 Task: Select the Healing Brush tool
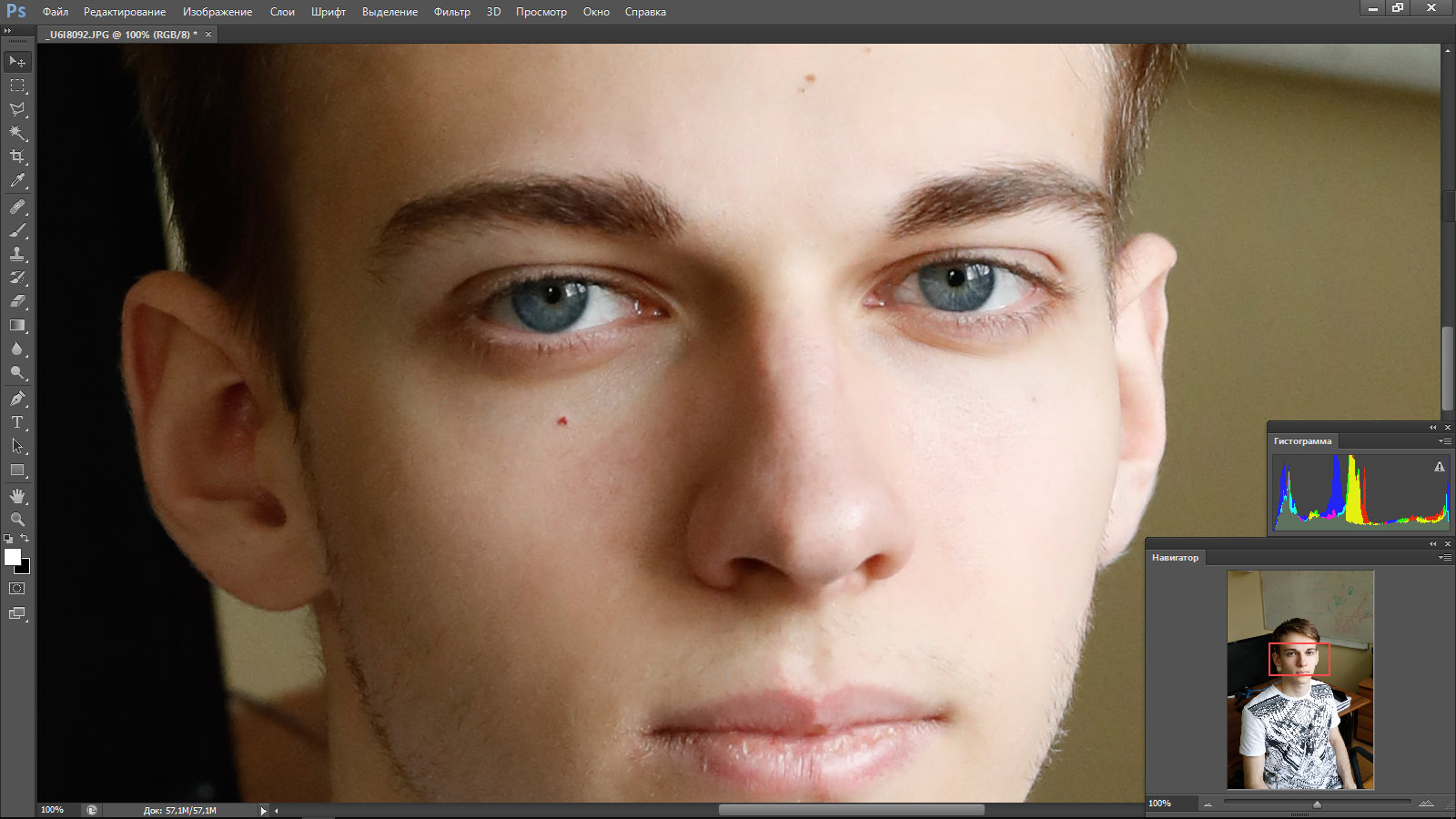tap(17, 207)
